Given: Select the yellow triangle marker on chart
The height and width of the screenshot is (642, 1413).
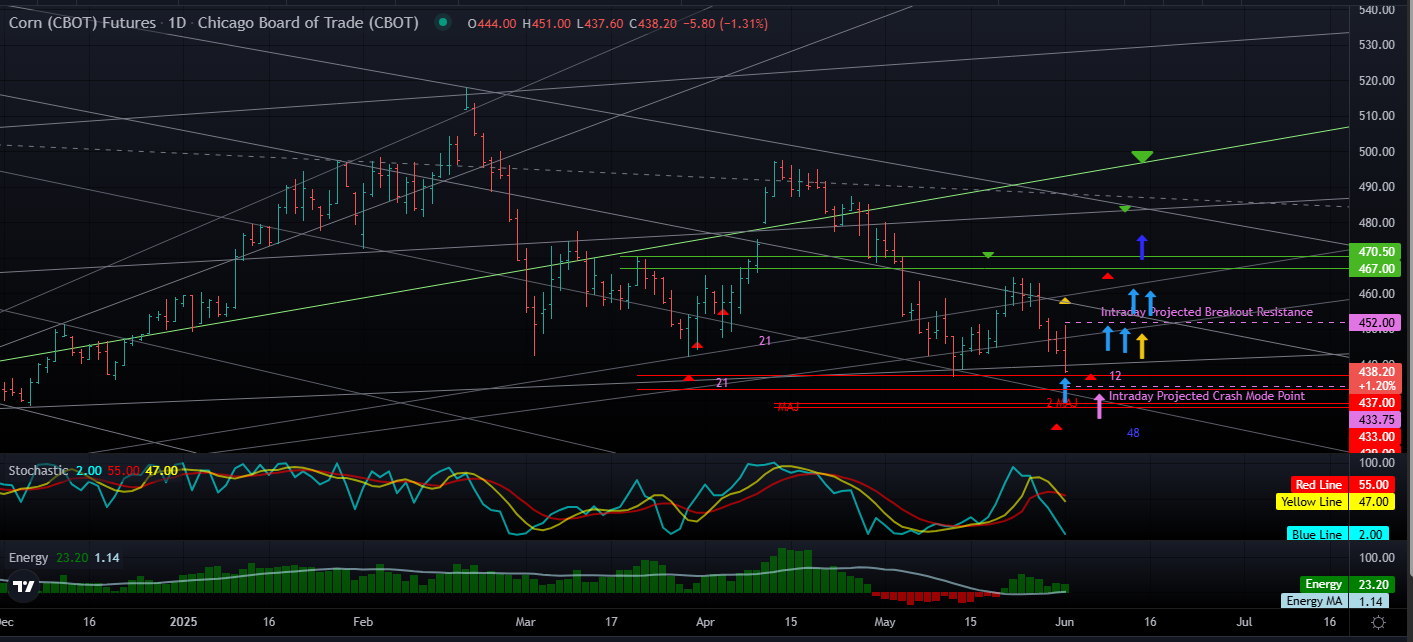Looking at the screenshot, I should [1065, 300].
